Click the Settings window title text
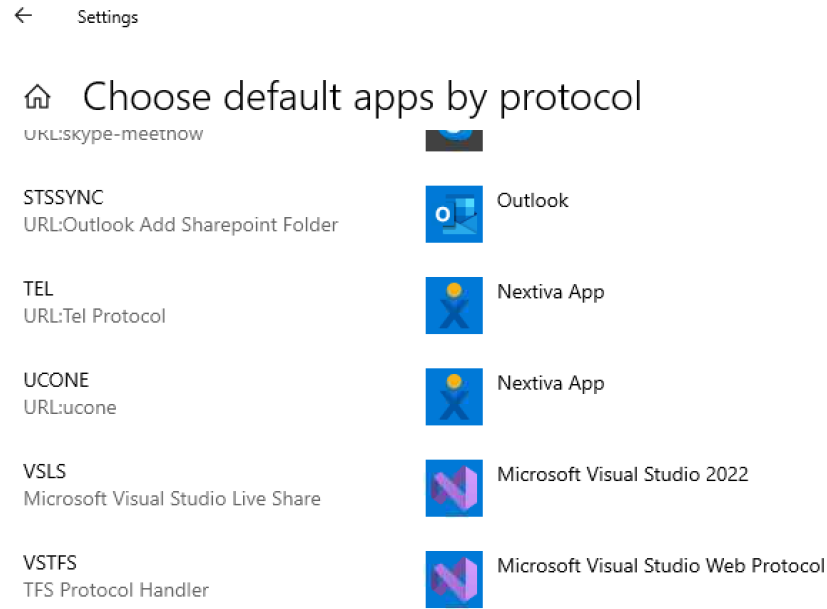Viewport: 827px width, 609px height. click(108, 17)
